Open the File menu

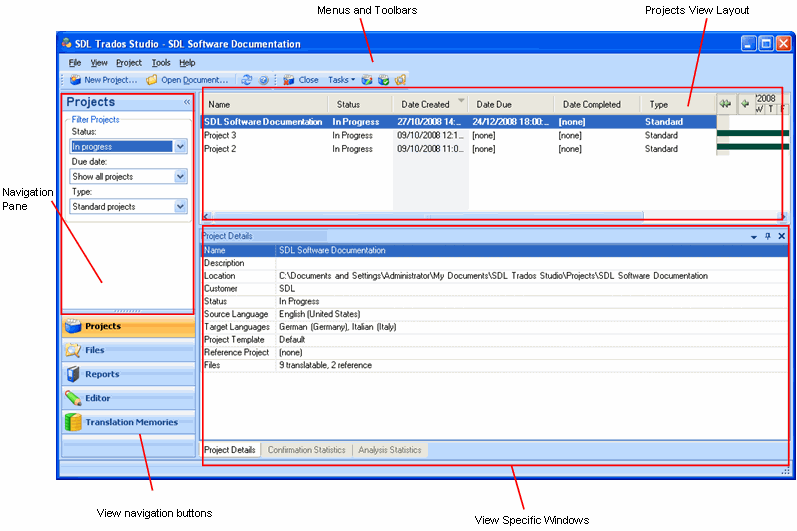(75, 63)
